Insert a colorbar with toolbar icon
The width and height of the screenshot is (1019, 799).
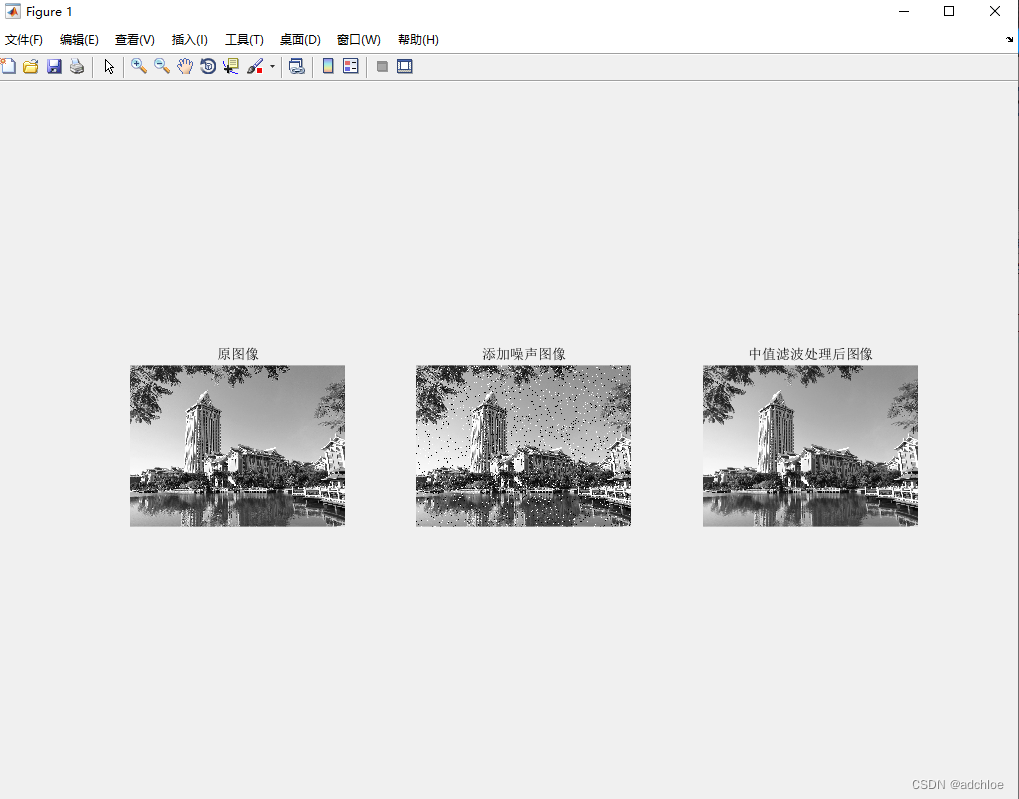tap(328, 66)
